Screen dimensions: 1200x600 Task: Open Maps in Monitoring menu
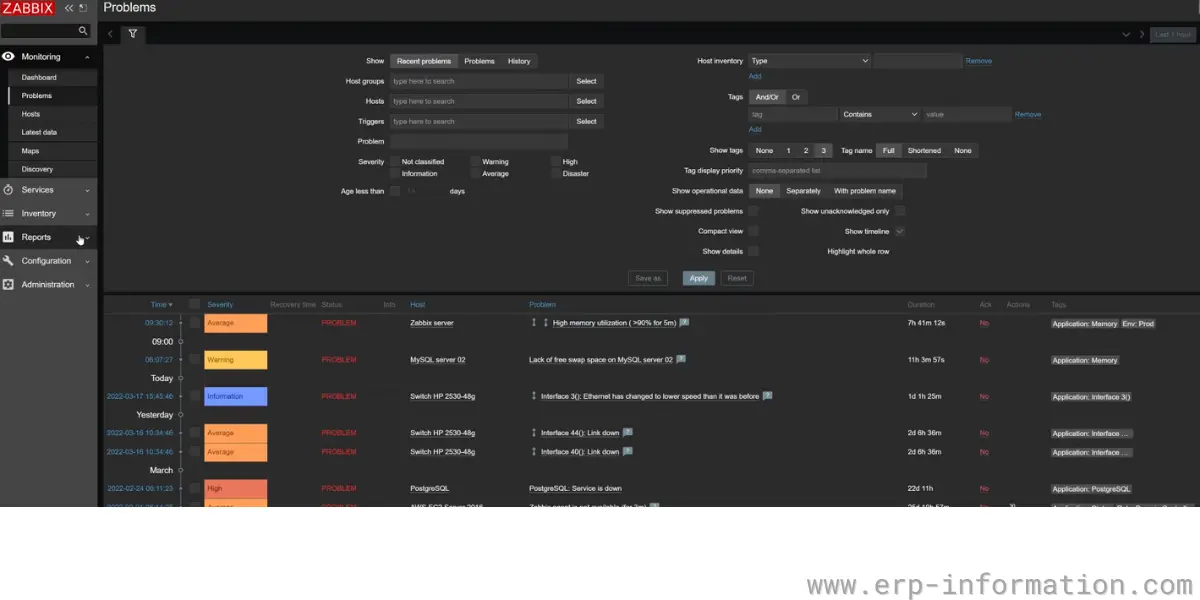coord(30,151)
